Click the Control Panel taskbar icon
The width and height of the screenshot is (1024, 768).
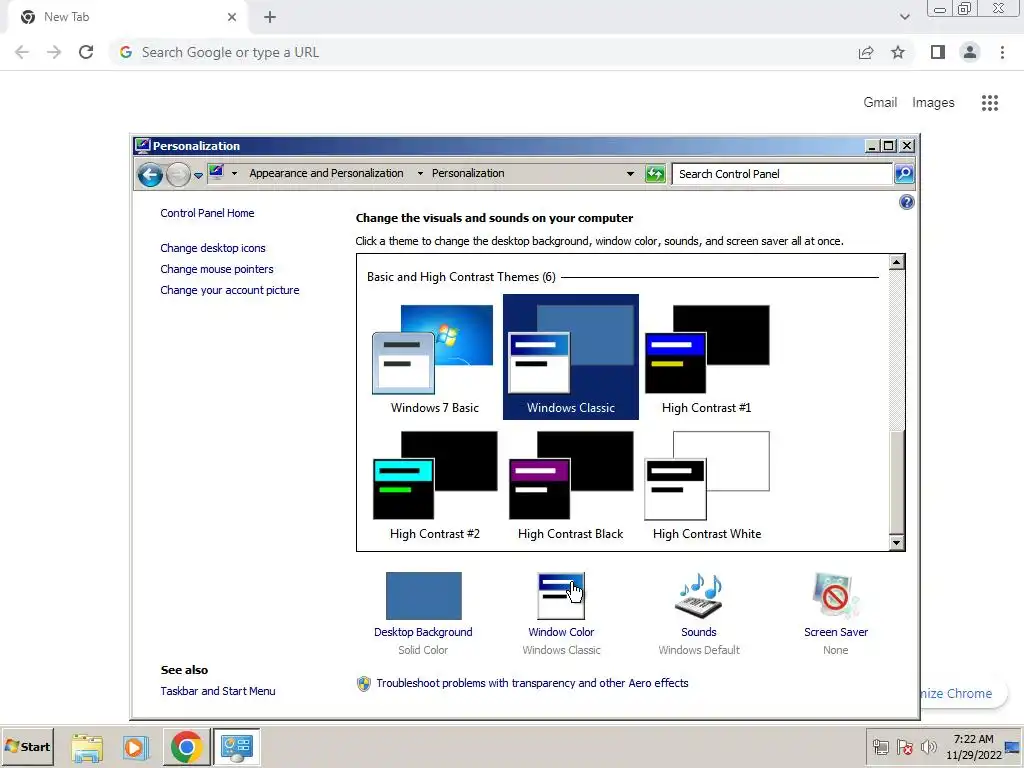tap(236, 746)
